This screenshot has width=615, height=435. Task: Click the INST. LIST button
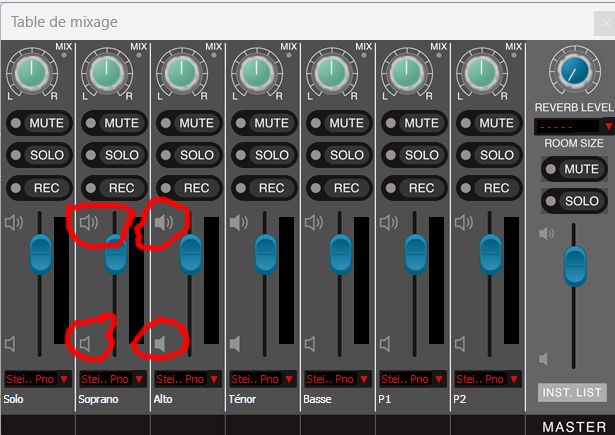[x=572, y=392]
